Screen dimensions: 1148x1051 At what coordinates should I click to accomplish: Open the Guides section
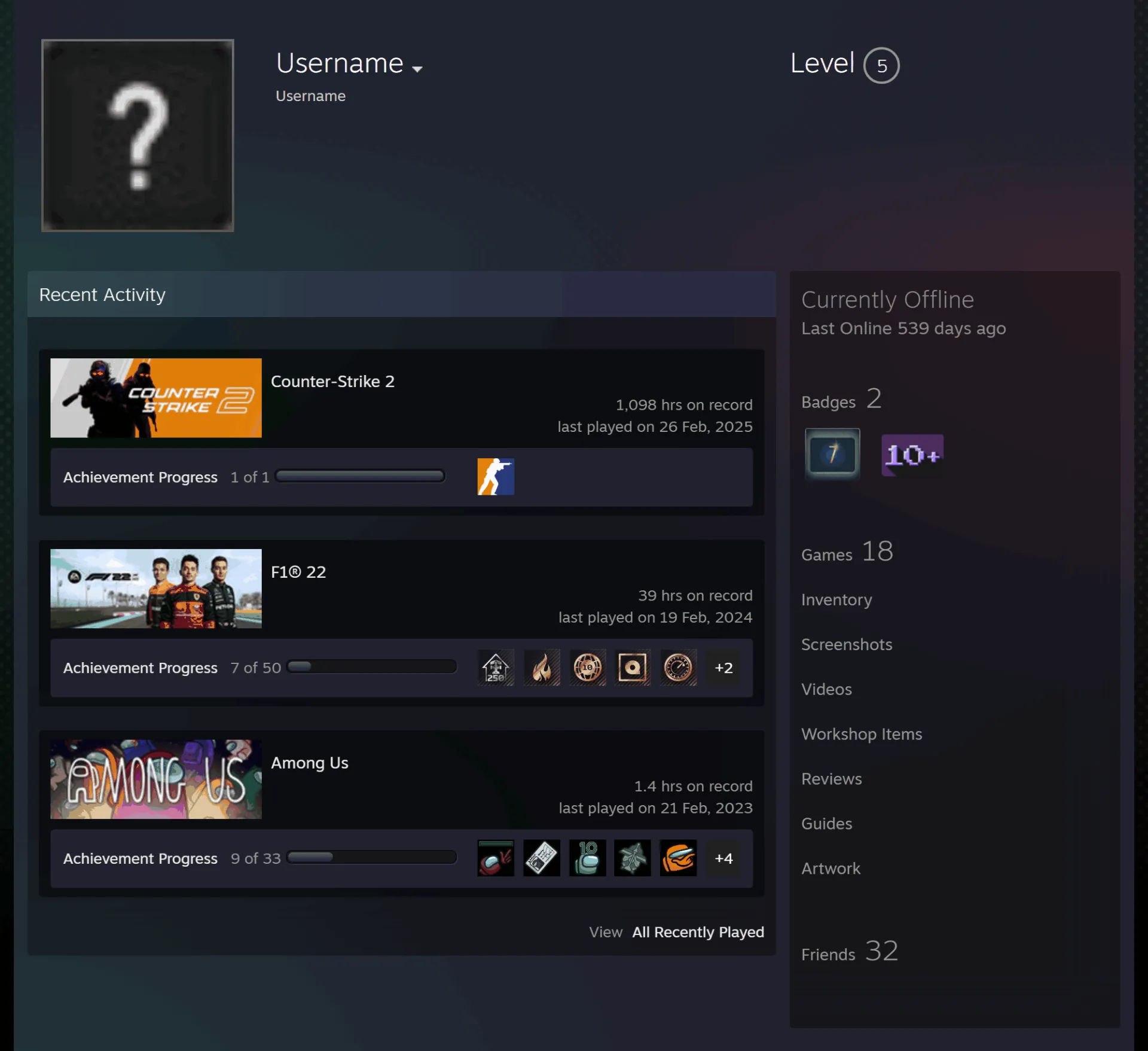(x=827, y=824)
